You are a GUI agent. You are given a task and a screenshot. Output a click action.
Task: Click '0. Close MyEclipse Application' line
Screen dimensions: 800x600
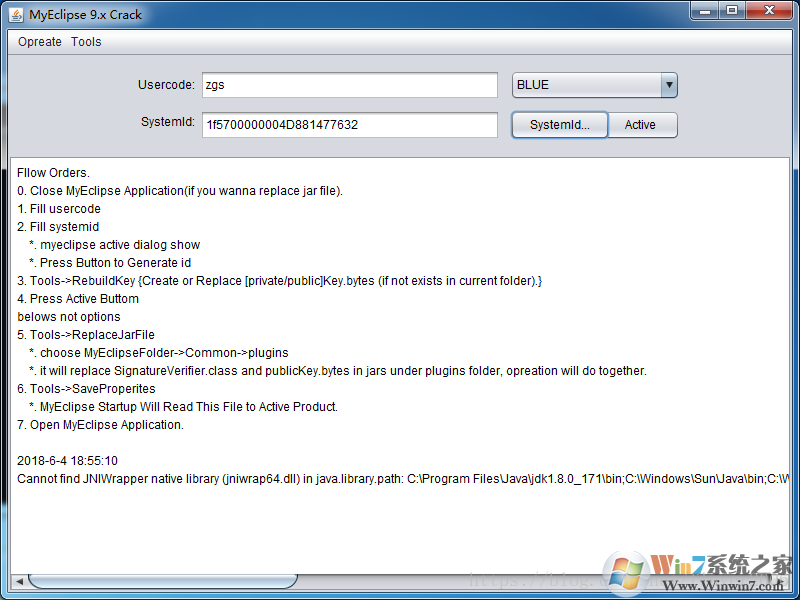click(180, 191)
